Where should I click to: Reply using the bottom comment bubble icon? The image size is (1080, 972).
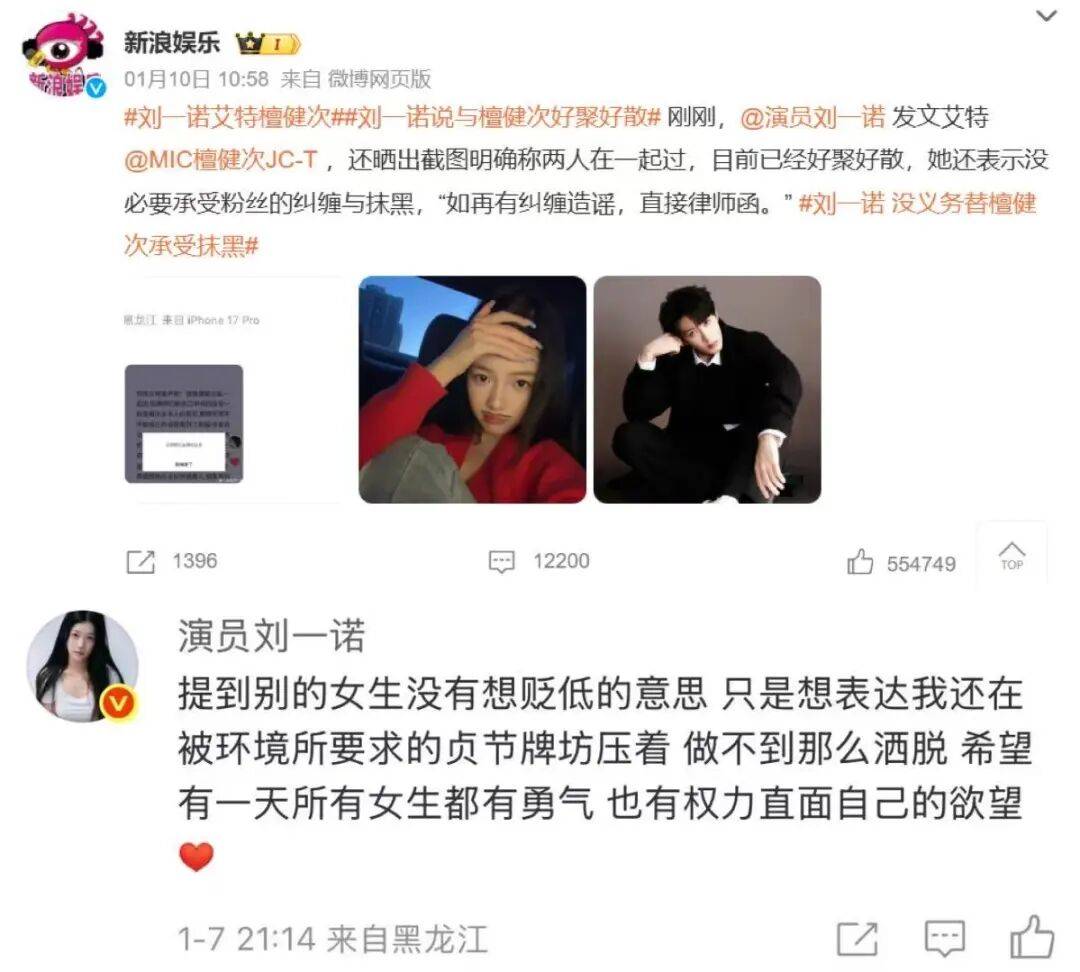pos(944,938)
